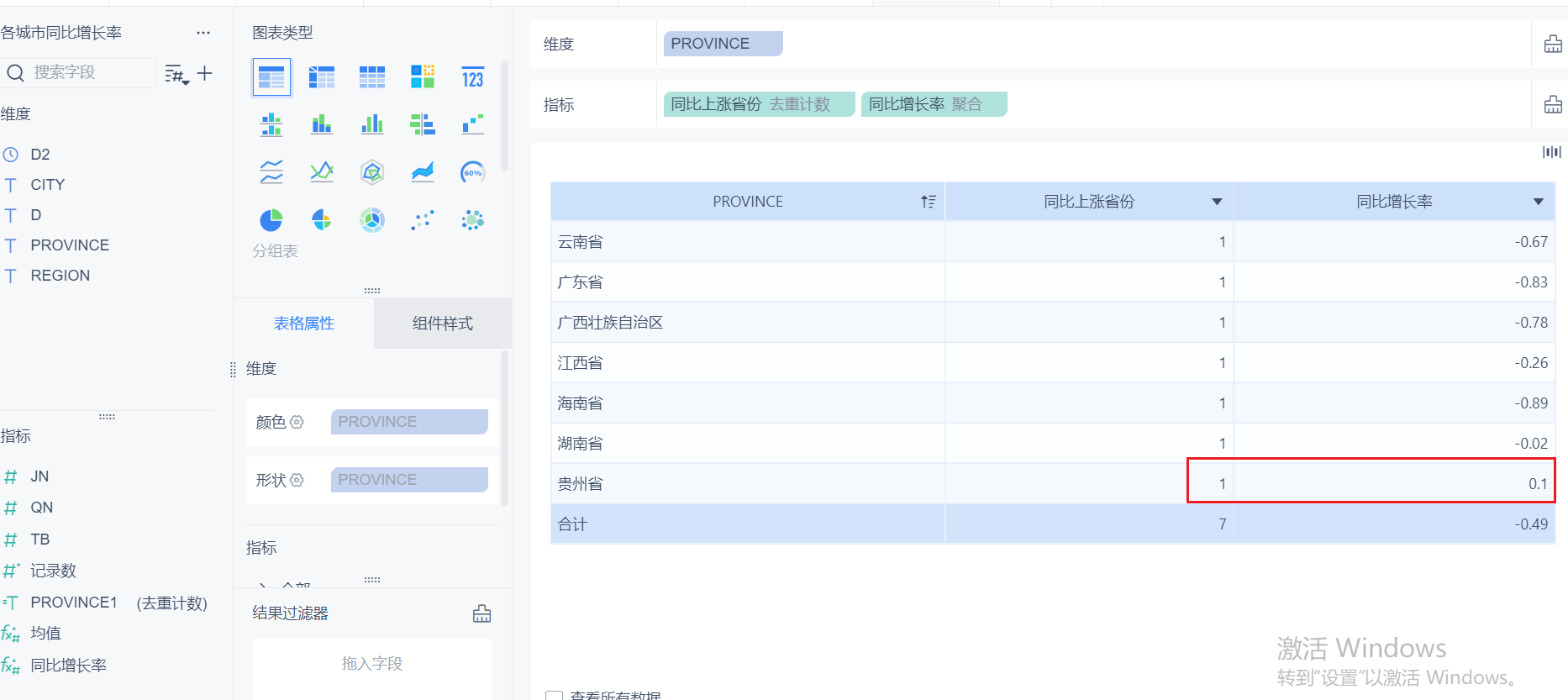Select the rose chart type
Viewport: 1568px width, 700px height.
coord(322,220)
